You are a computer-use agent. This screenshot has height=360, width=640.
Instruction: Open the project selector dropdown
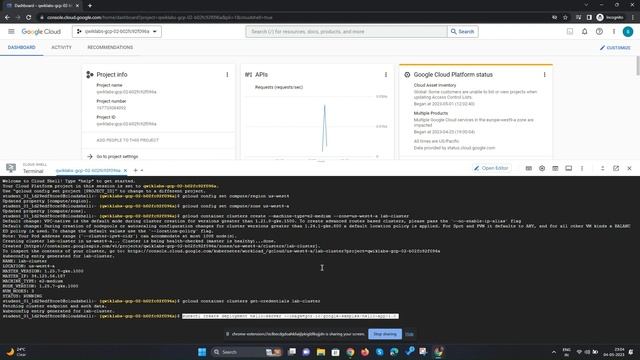(117, 31)
